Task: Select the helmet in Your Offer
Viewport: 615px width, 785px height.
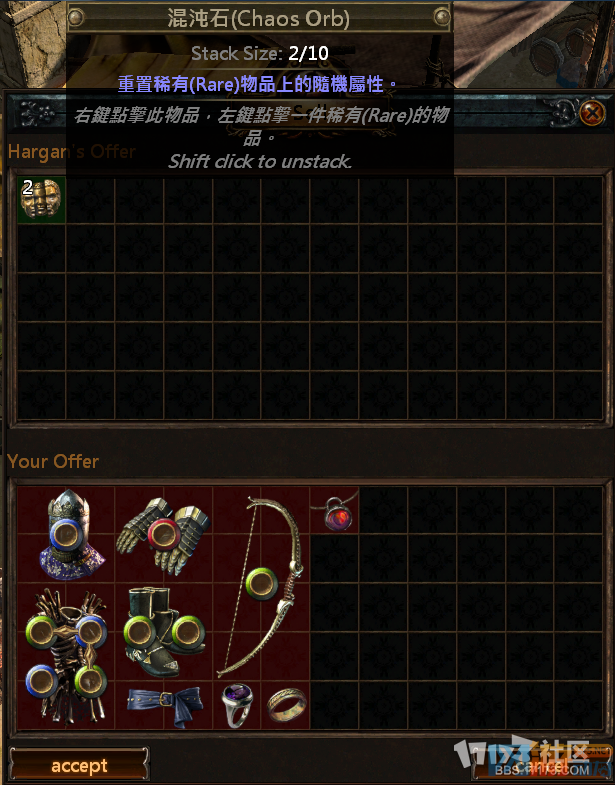Action: pos(68,535)
